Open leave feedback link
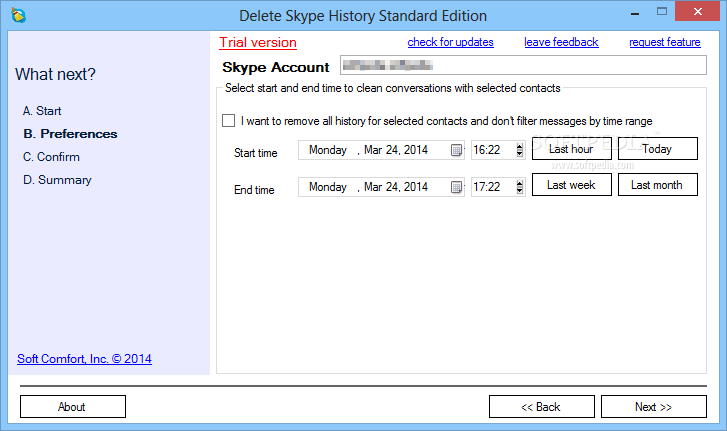Screen dimensions: 727x431 (561, 42)
